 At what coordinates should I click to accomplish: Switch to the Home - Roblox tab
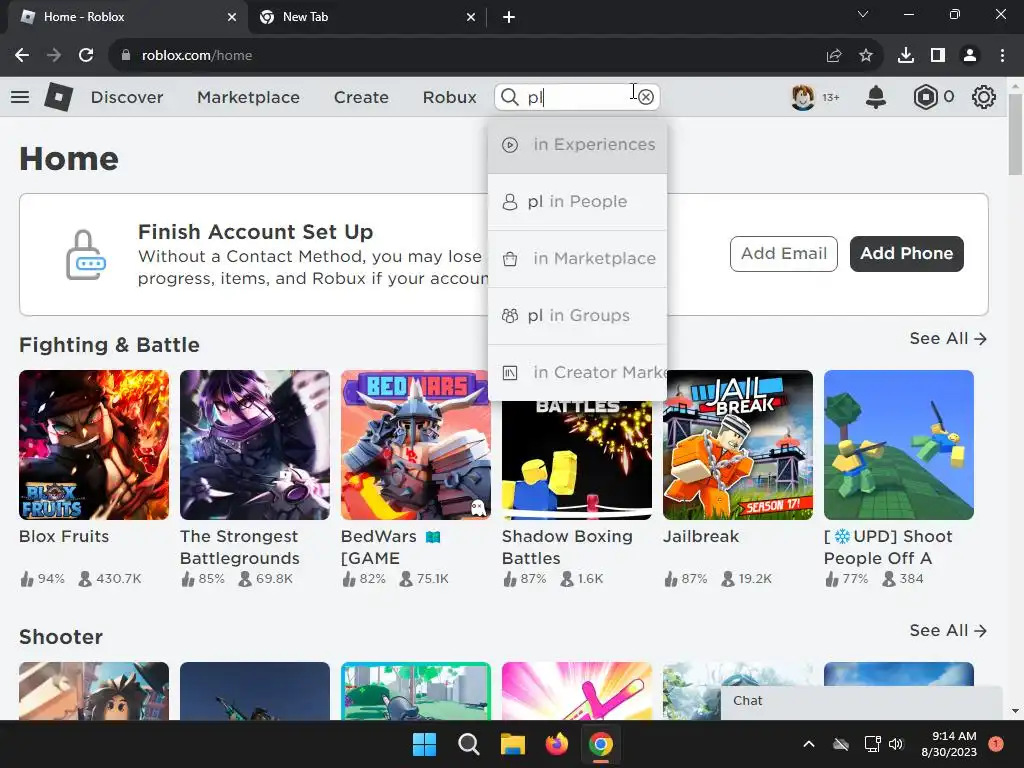point(127,17)
